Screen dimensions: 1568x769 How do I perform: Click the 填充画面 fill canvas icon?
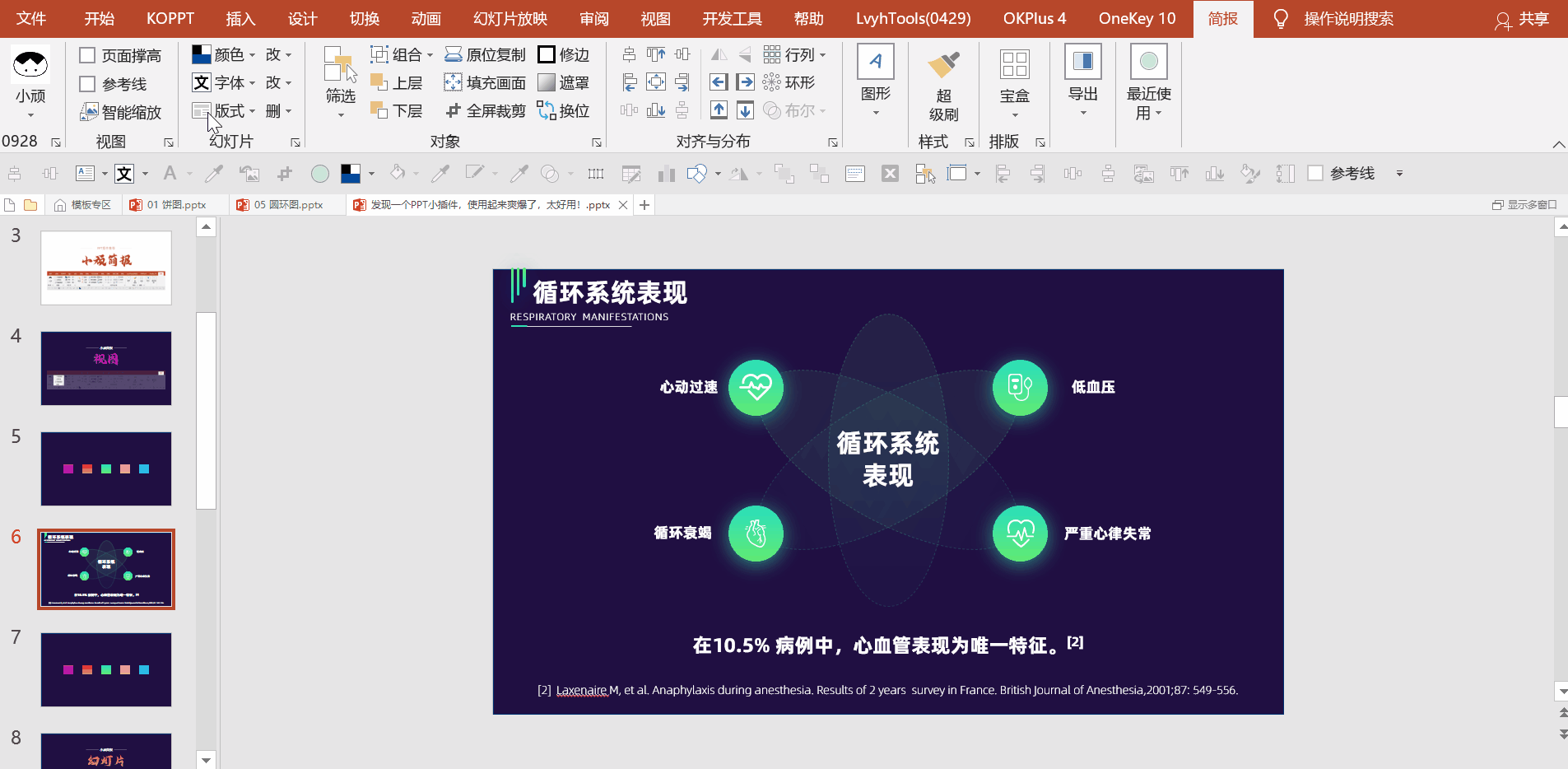click(x=453, y=82)
